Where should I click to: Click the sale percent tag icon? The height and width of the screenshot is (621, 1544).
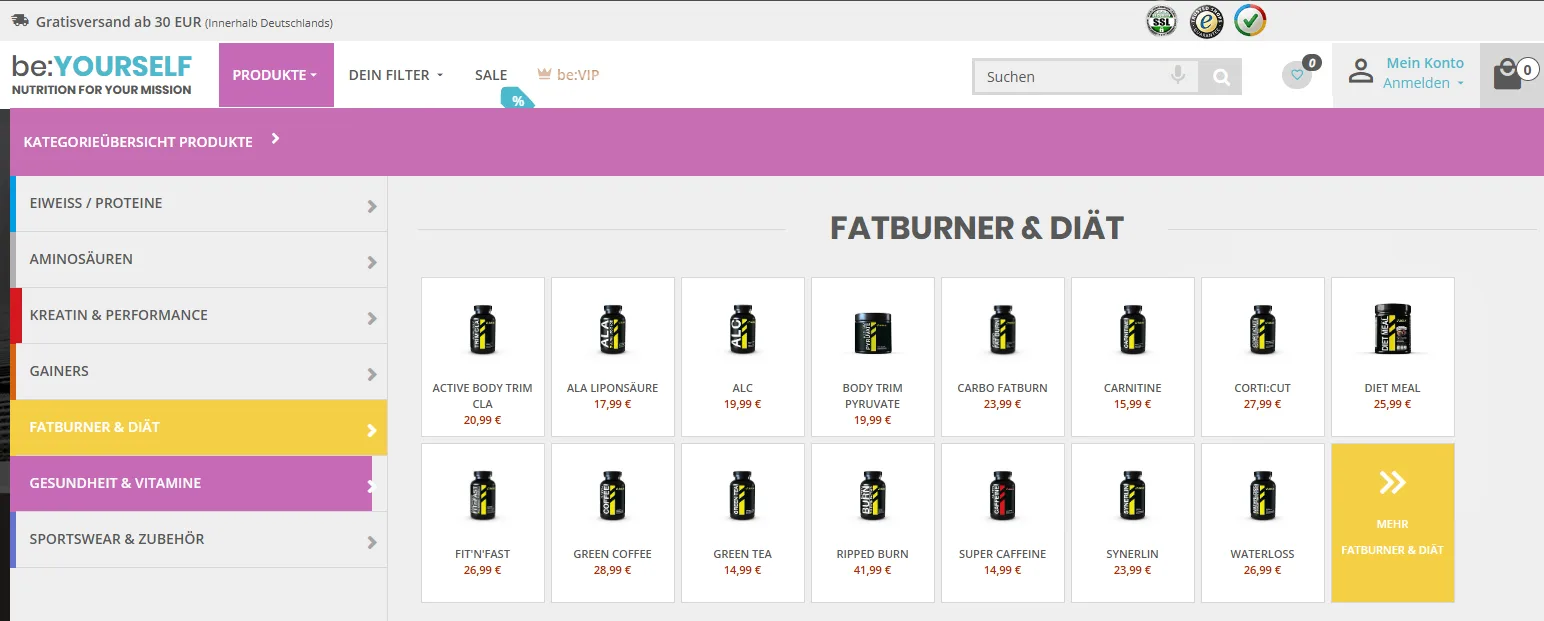click(517, 100)
